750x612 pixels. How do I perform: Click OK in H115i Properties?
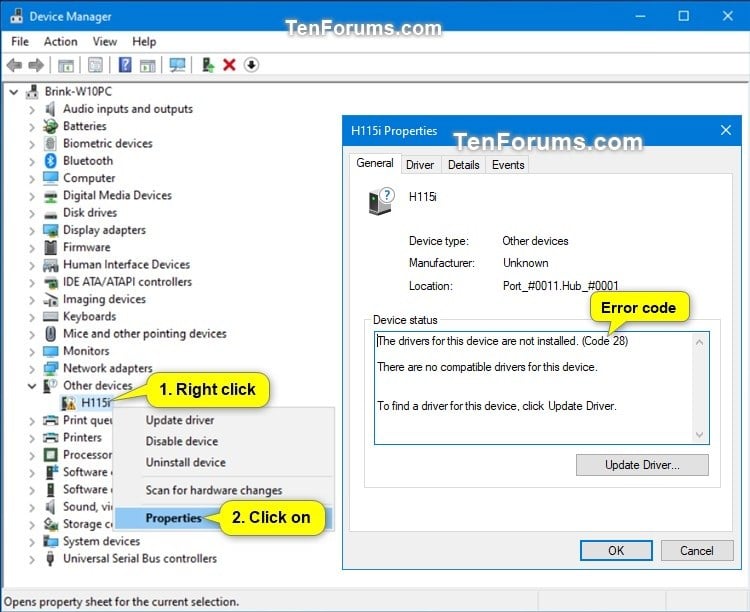(616, 551)
